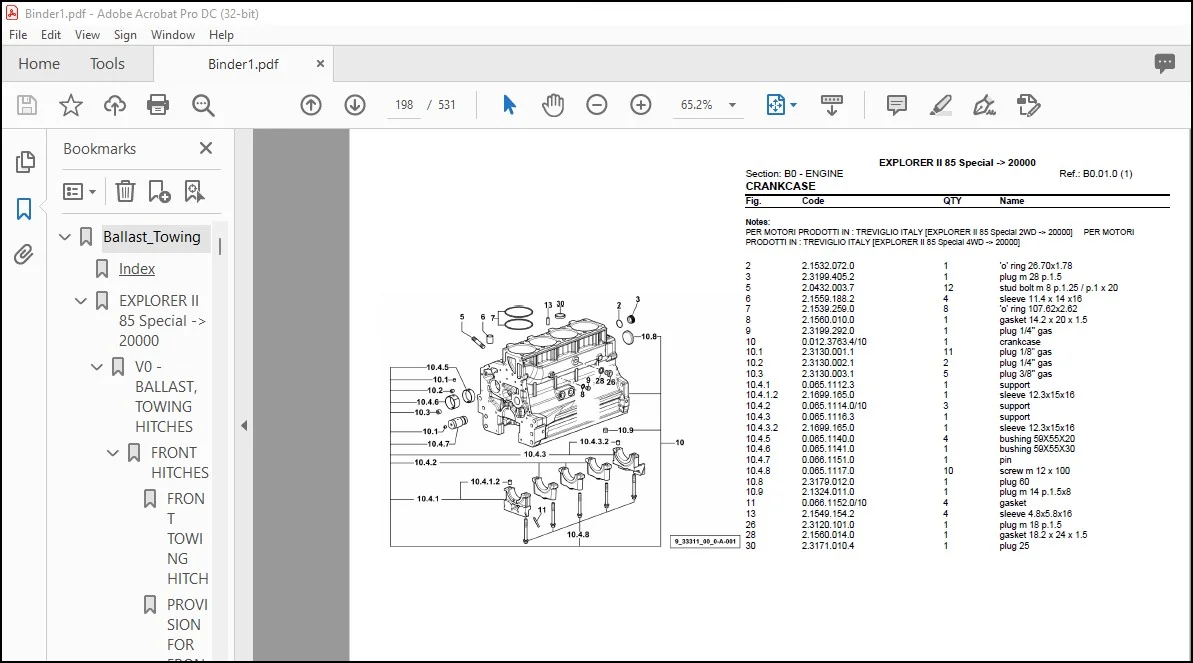This screenshot has height=663, width=1193.
Task: Click part code 2.1532.072.0
Action: pos(828,266)
